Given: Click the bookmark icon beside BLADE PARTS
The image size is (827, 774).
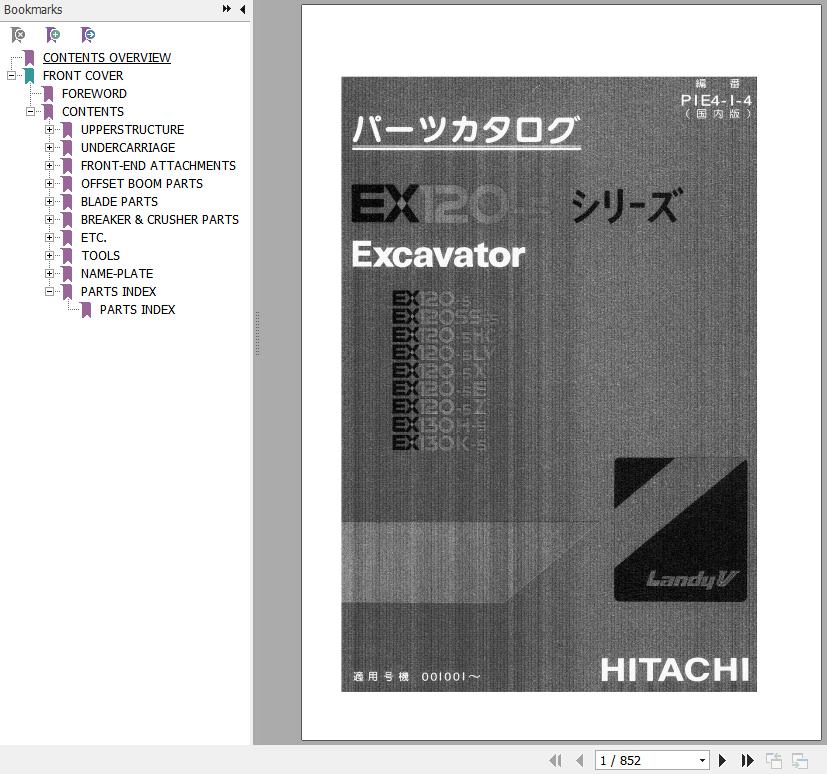Looking at the screenshot, I should (x=67, y=201).
